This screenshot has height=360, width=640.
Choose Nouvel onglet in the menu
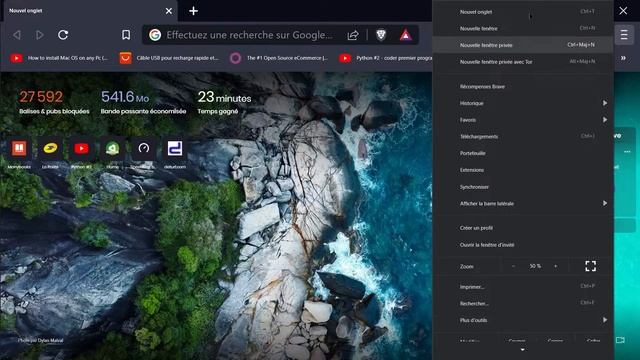click(522, 12)
